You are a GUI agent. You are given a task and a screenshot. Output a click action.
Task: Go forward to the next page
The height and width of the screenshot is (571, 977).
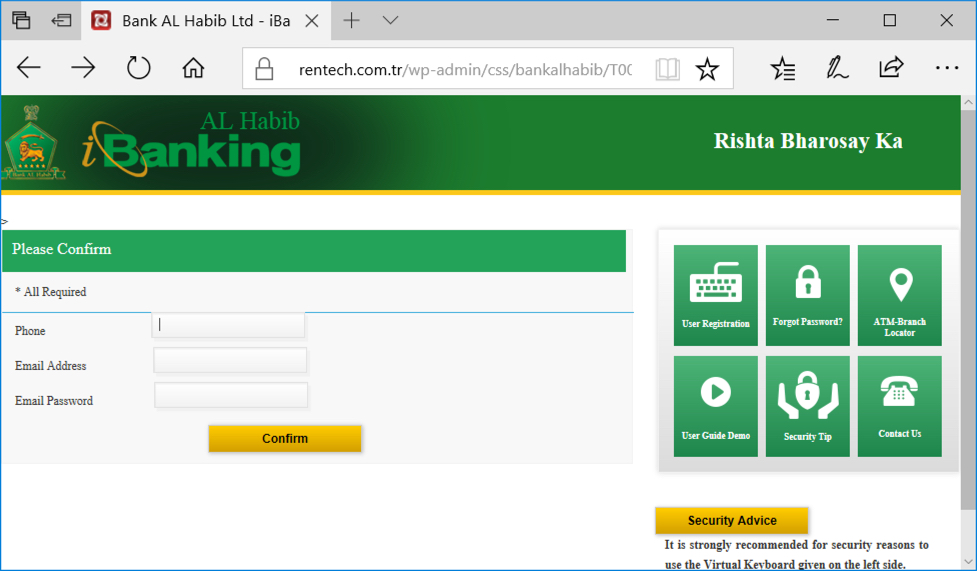(83, 67)
